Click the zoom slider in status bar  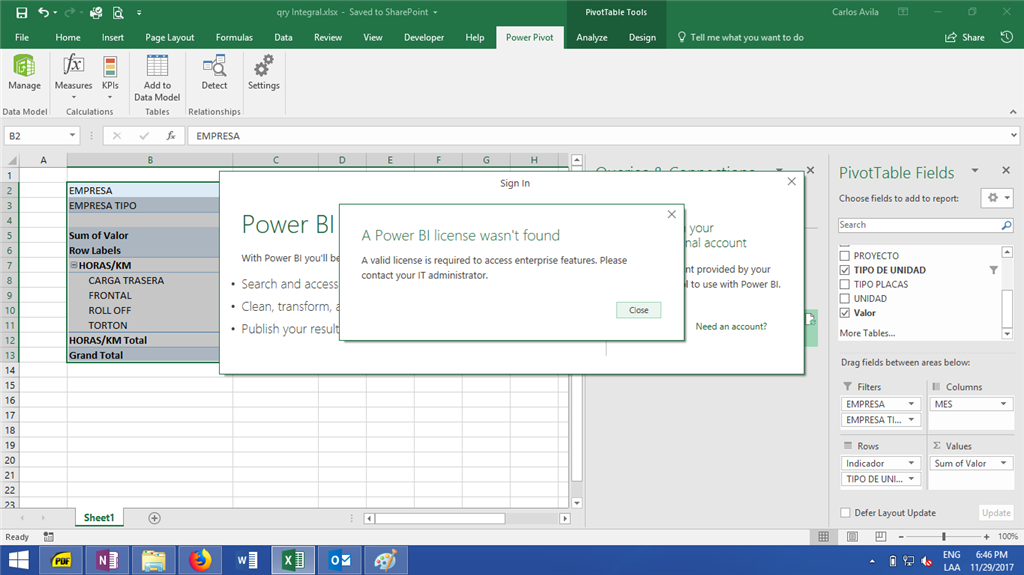click(x=944, y=537)
